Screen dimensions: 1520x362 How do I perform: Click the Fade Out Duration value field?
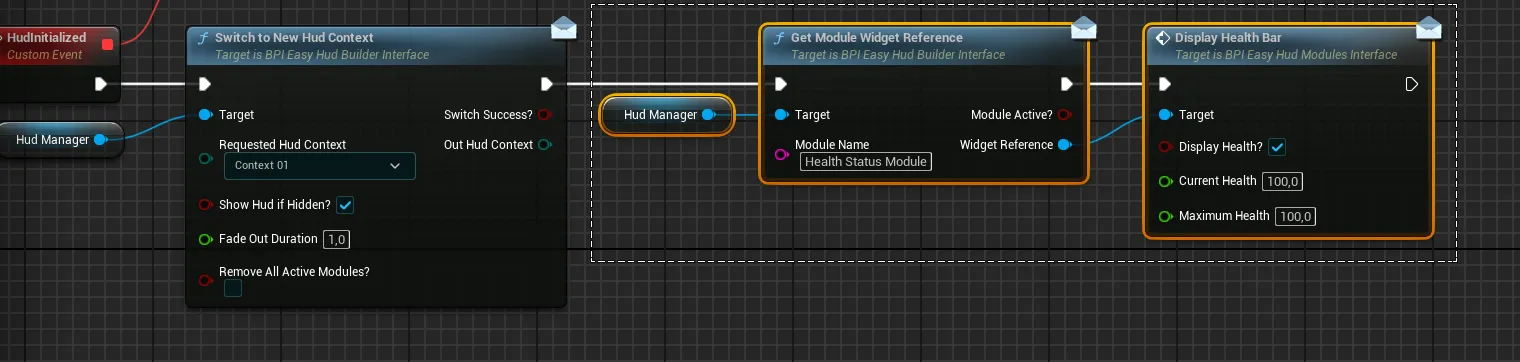coord(336,239)
